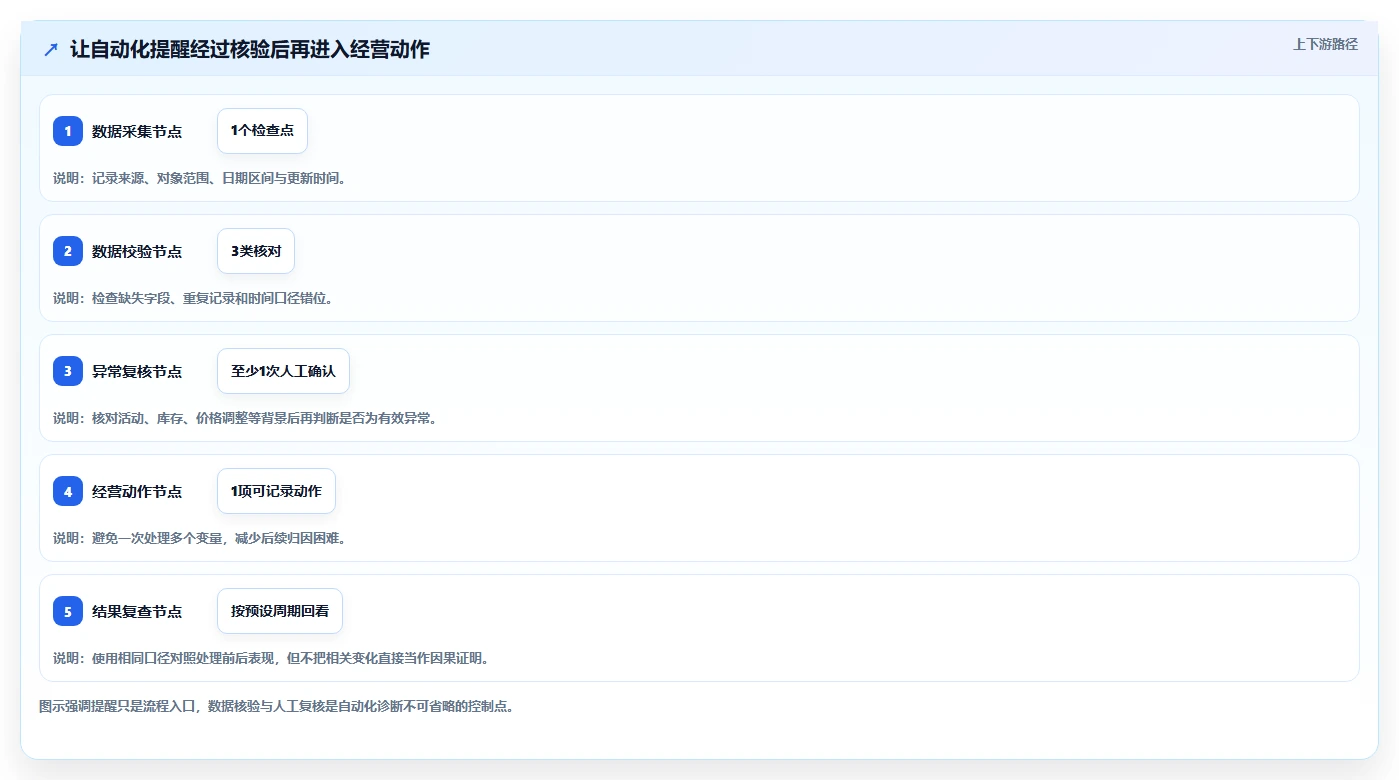This screenshot has height=780, width=1399.
Task: Select the 1个检查点 pill
Action: pos(262,131)
